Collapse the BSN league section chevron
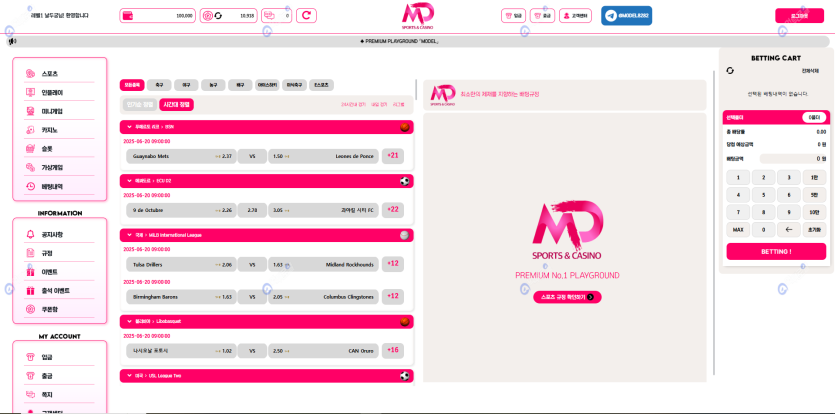 129,127
